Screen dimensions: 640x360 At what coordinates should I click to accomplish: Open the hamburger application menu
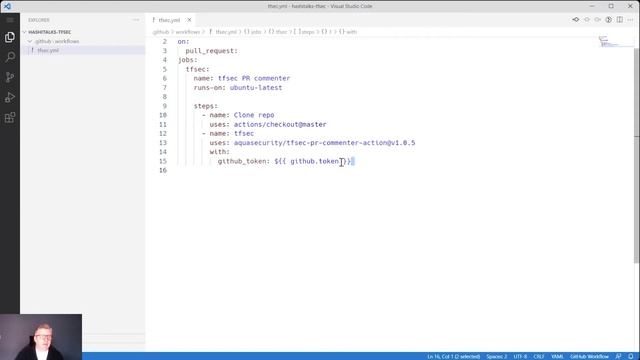pos(10,20)
